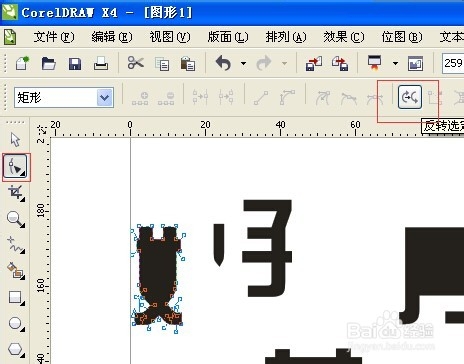Click the Export icon
Viewport: 464px width, 364px height.
point(340,63)
